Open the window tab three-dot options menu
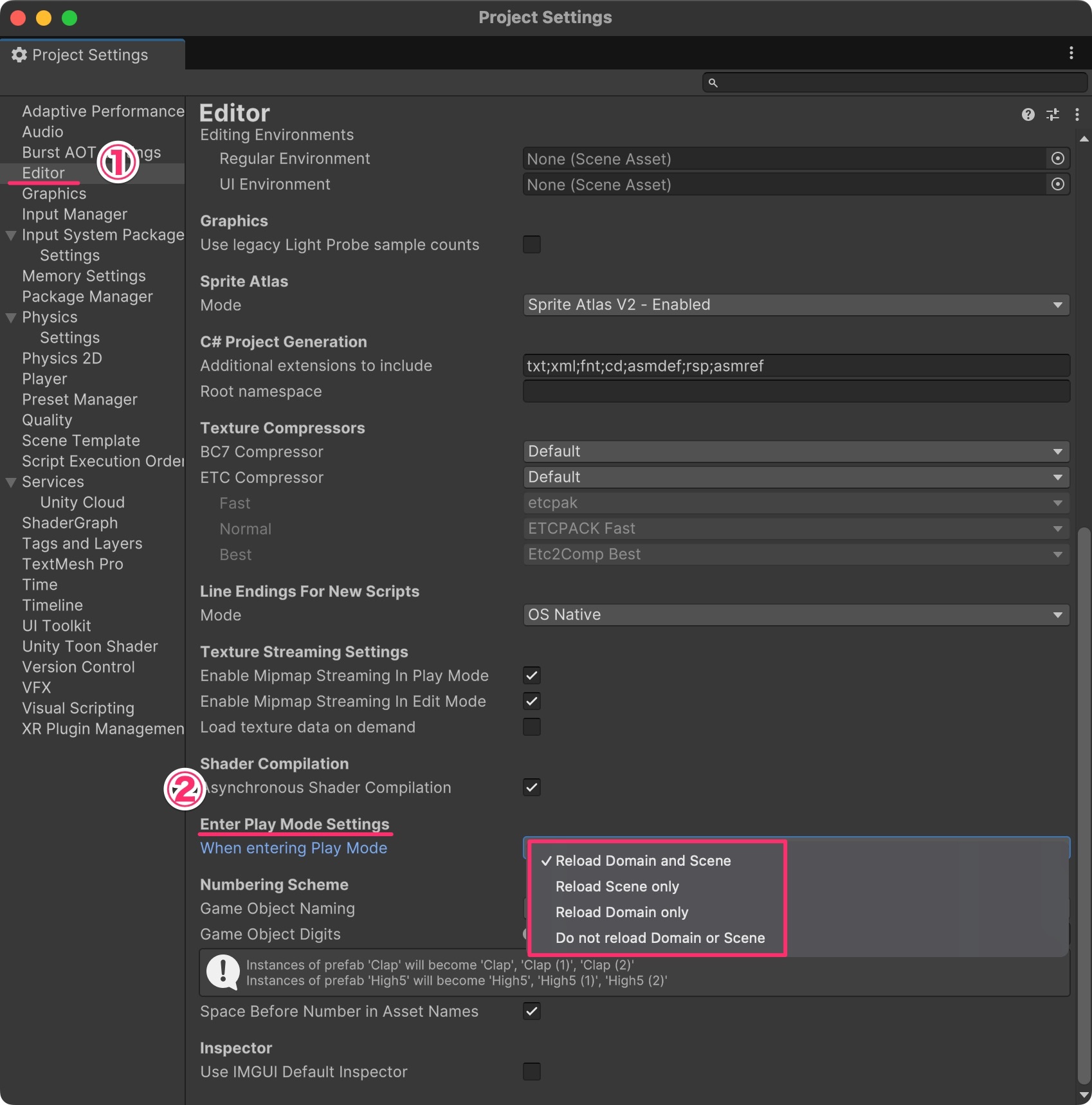This screenshot has width=1092, height=1105. (x=1071, y=53)
